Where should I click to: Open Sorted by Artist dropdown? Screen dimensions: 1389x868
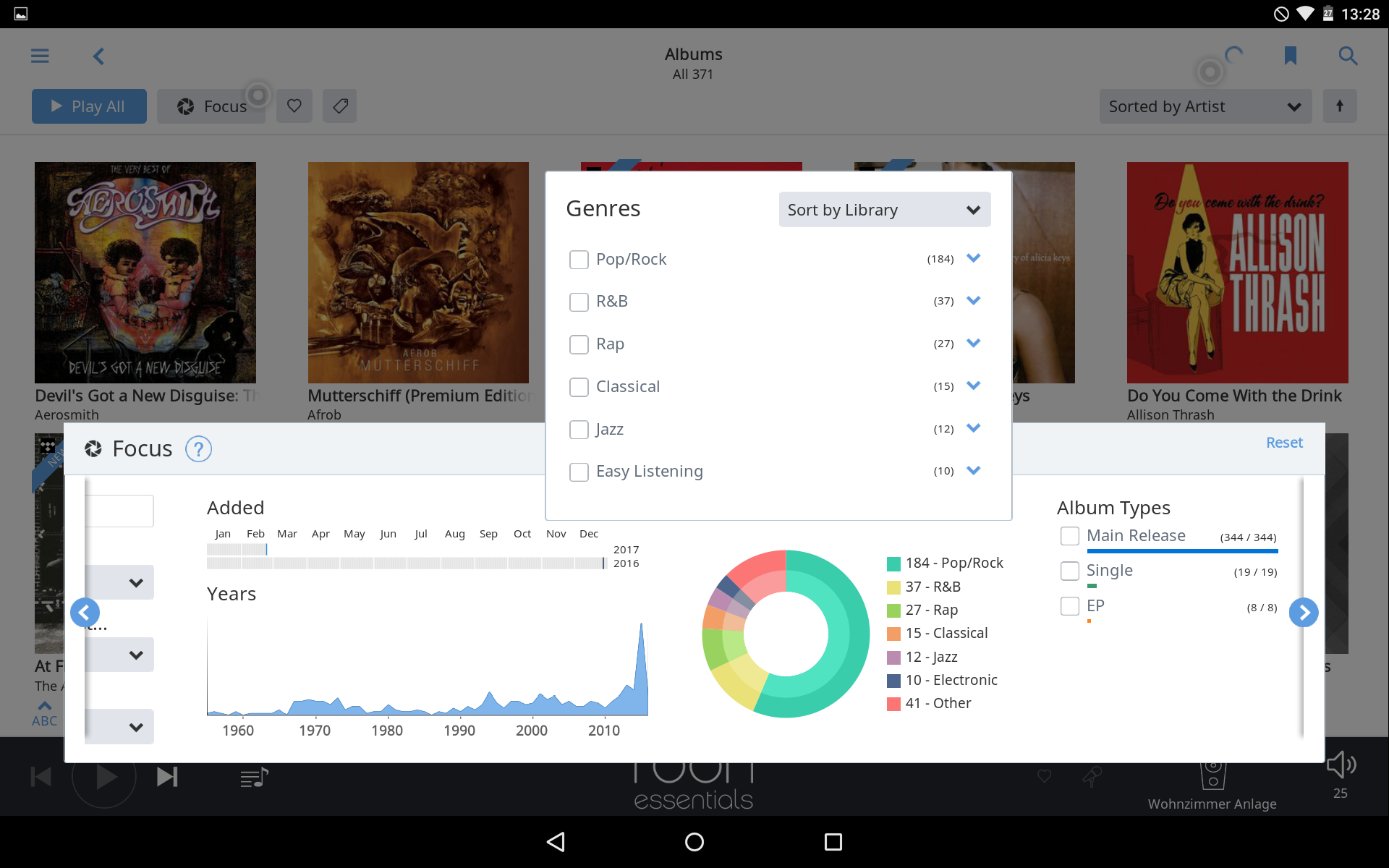[x=1205, y=106]
